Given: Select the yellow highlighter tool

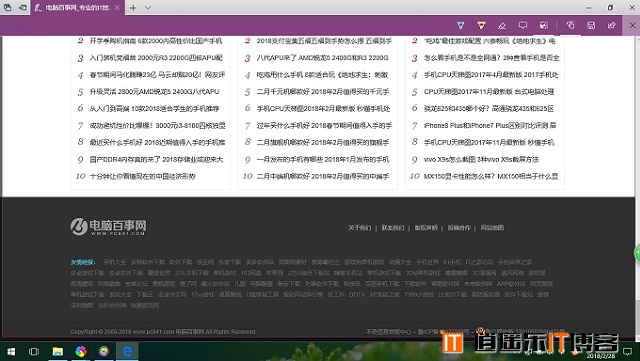Looking at the screenshot, I should click(481, 25).
